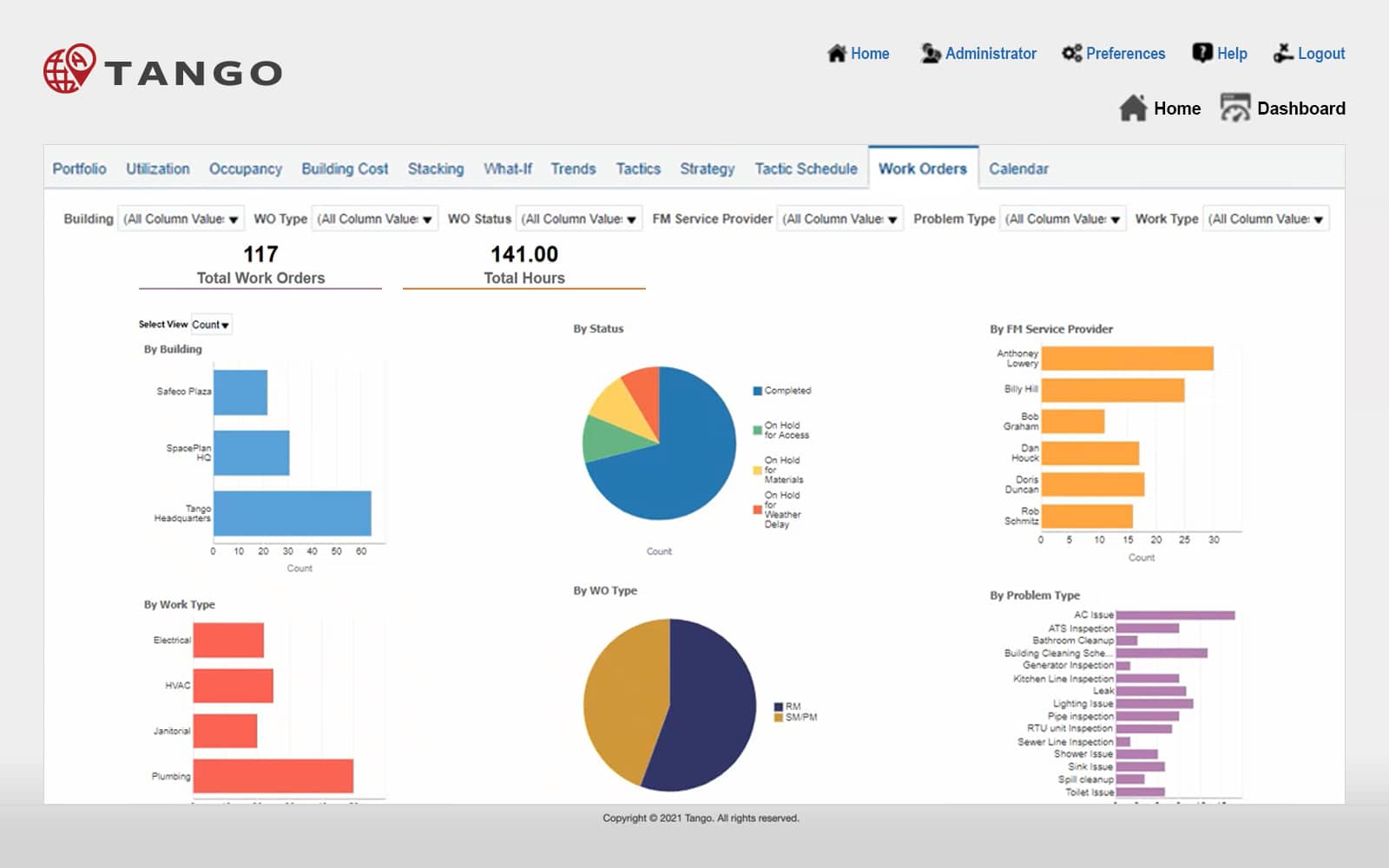Open the Building filter dropdown
The image size is (1389, 868).
point(181,219)
